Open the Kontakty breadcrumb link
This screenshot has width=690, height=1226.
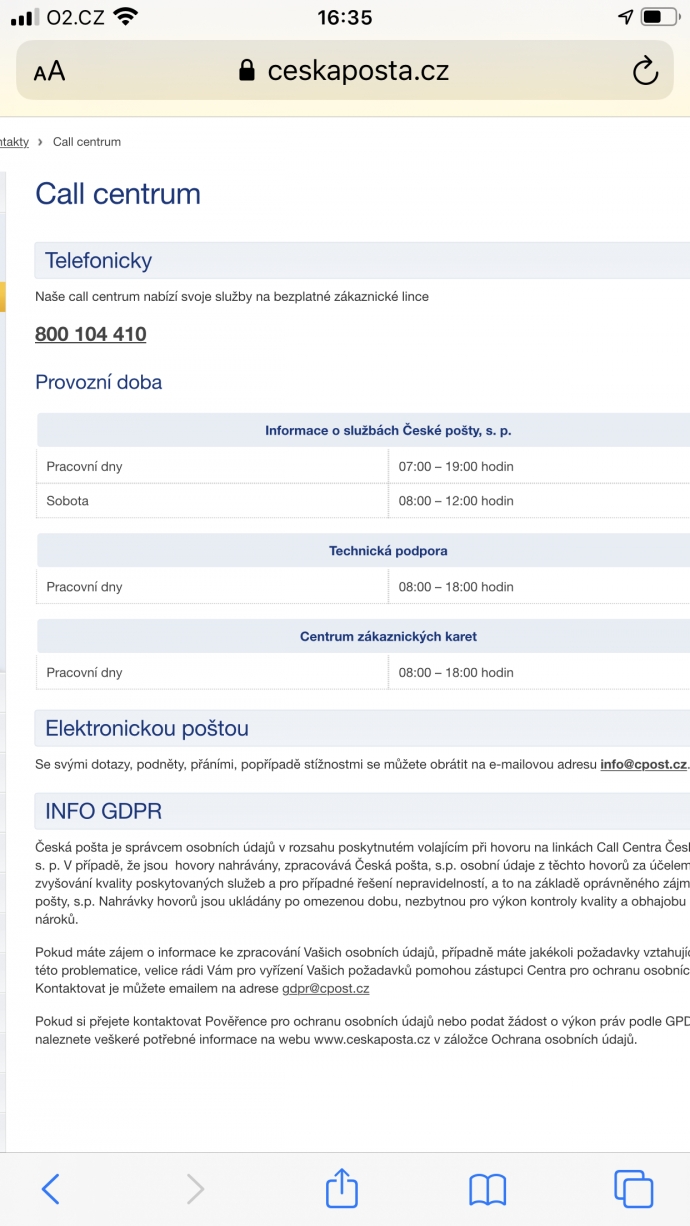tap(14, 142)
